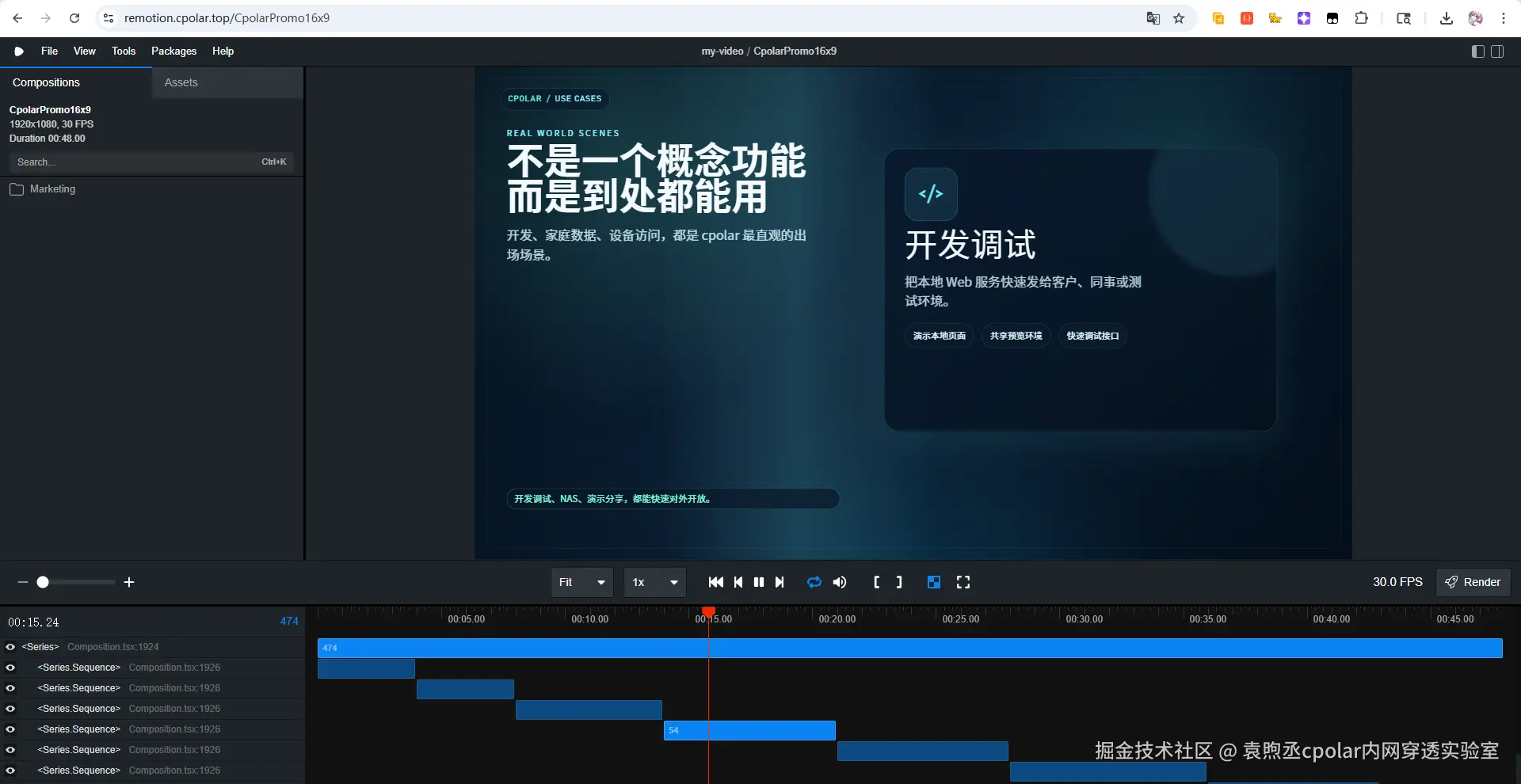The height and width of the screenshot is (784, 1521).
Task: Set the in mark bracket
Action: click(877, 582)
